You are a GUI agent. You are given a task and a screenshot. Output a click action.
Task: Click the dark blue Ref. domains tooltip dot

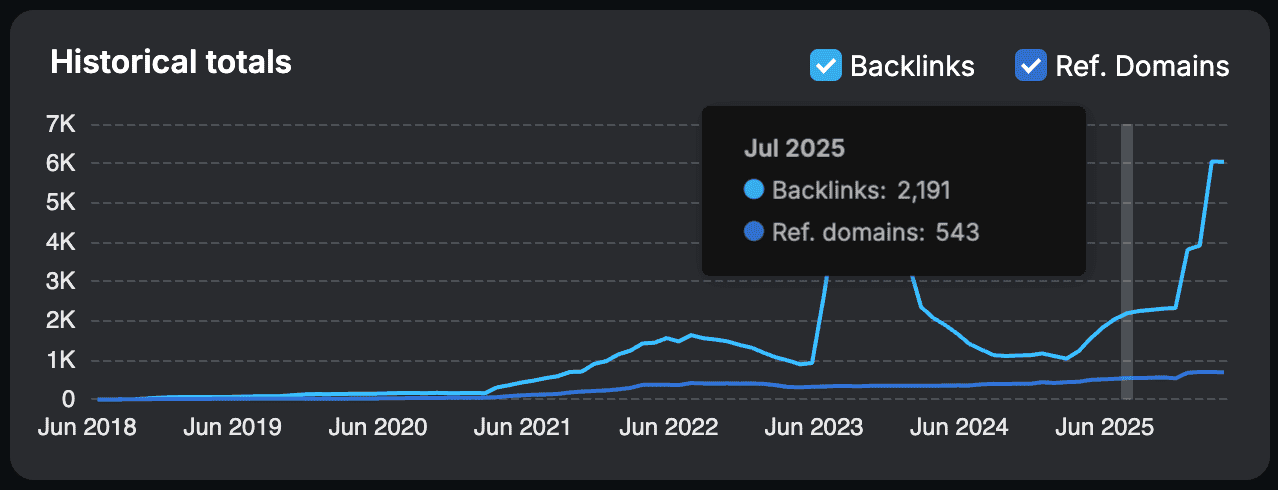pos(754,232)
